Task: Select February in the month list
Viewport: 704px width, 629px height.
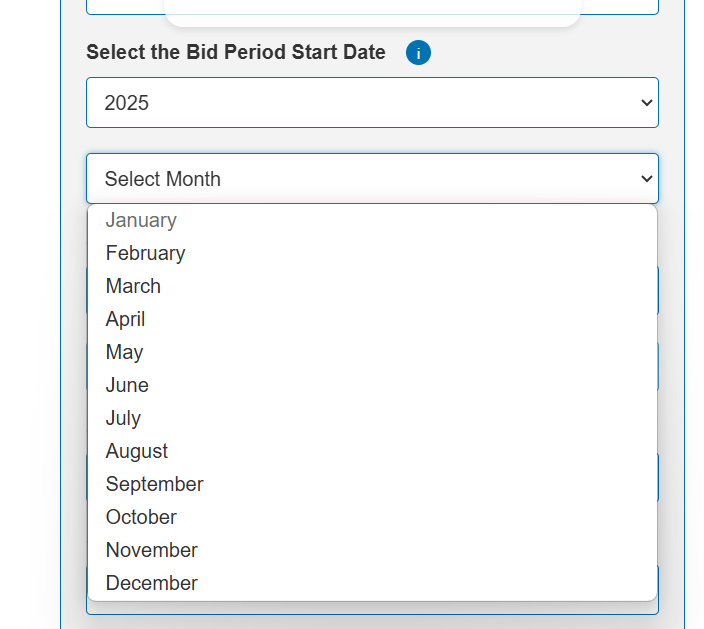Action: (145, 253)
